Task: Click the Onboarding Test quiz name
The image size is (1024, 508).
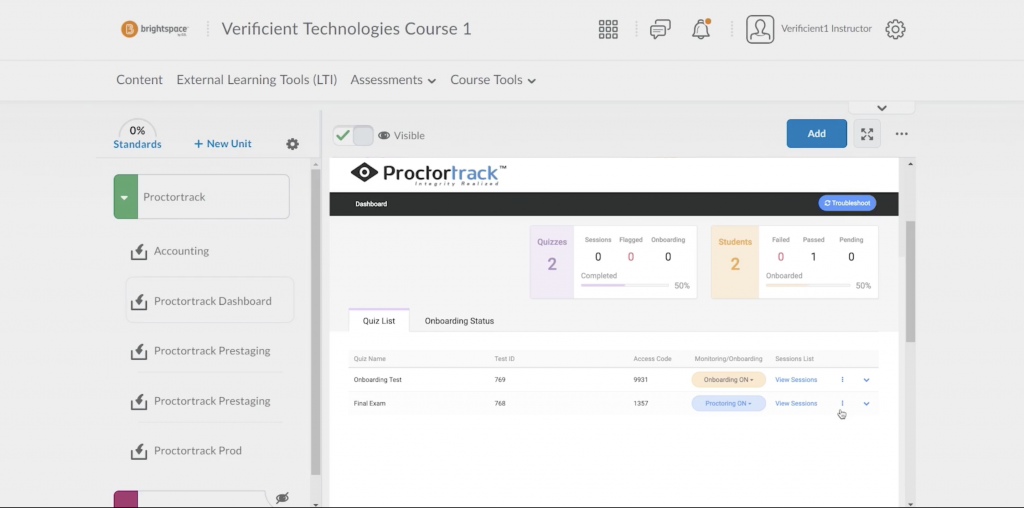Action: pos(377,379)
